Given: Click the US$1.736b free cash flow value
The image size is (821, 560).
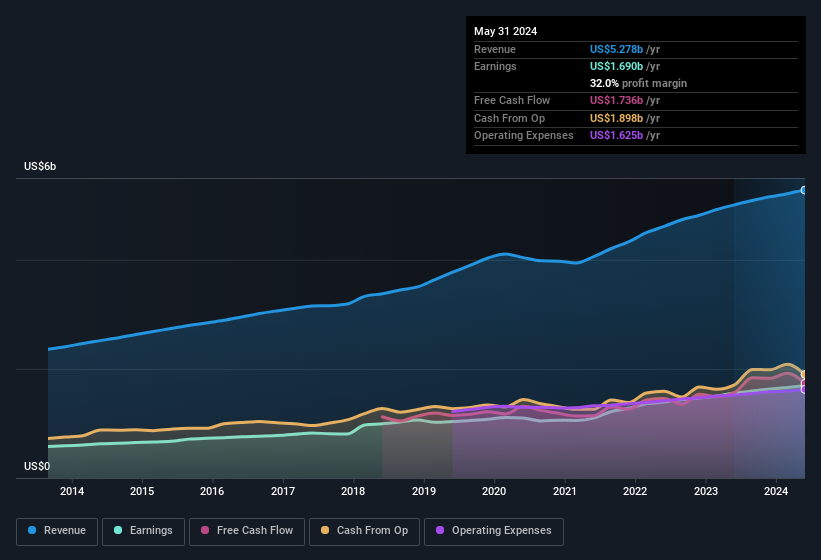Looking at the screenshot, I should click(616, 100).
